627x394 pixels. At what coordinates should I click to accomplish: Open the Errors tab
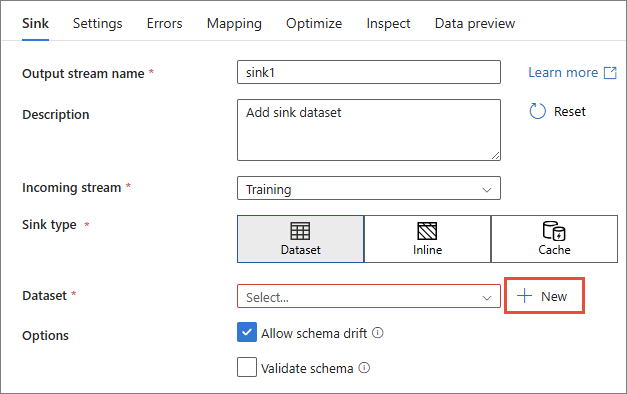(164, 24)
